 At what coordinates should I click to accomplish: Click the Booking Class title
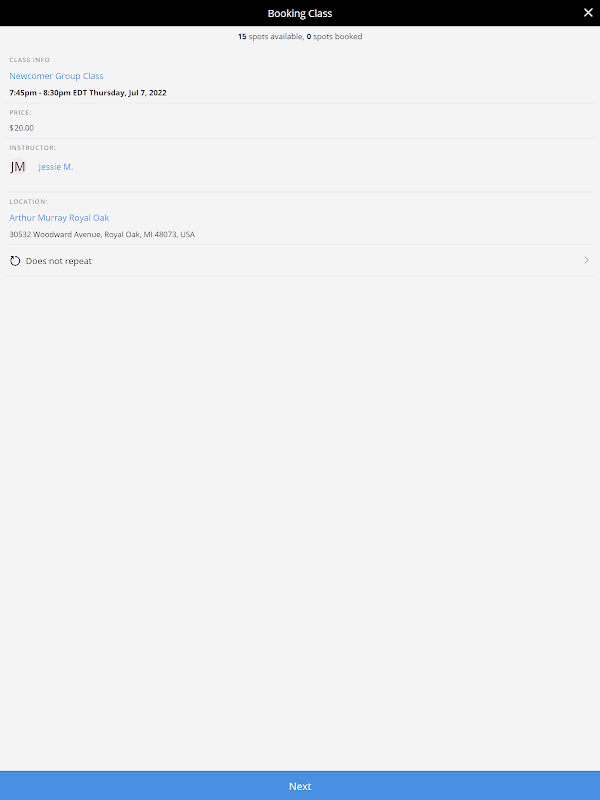[300, 13]
